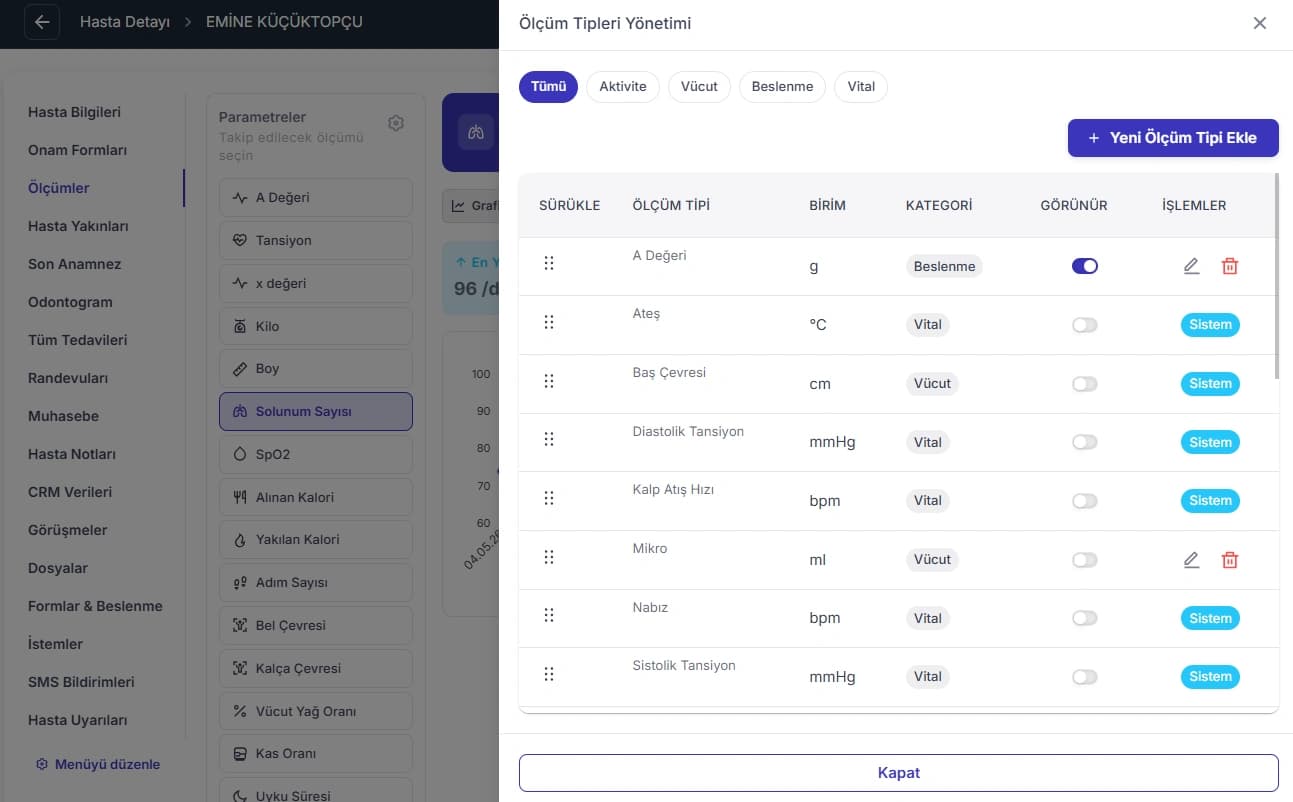
Task: Edit the A Değeri measurement type
Action: point(1191,266)
